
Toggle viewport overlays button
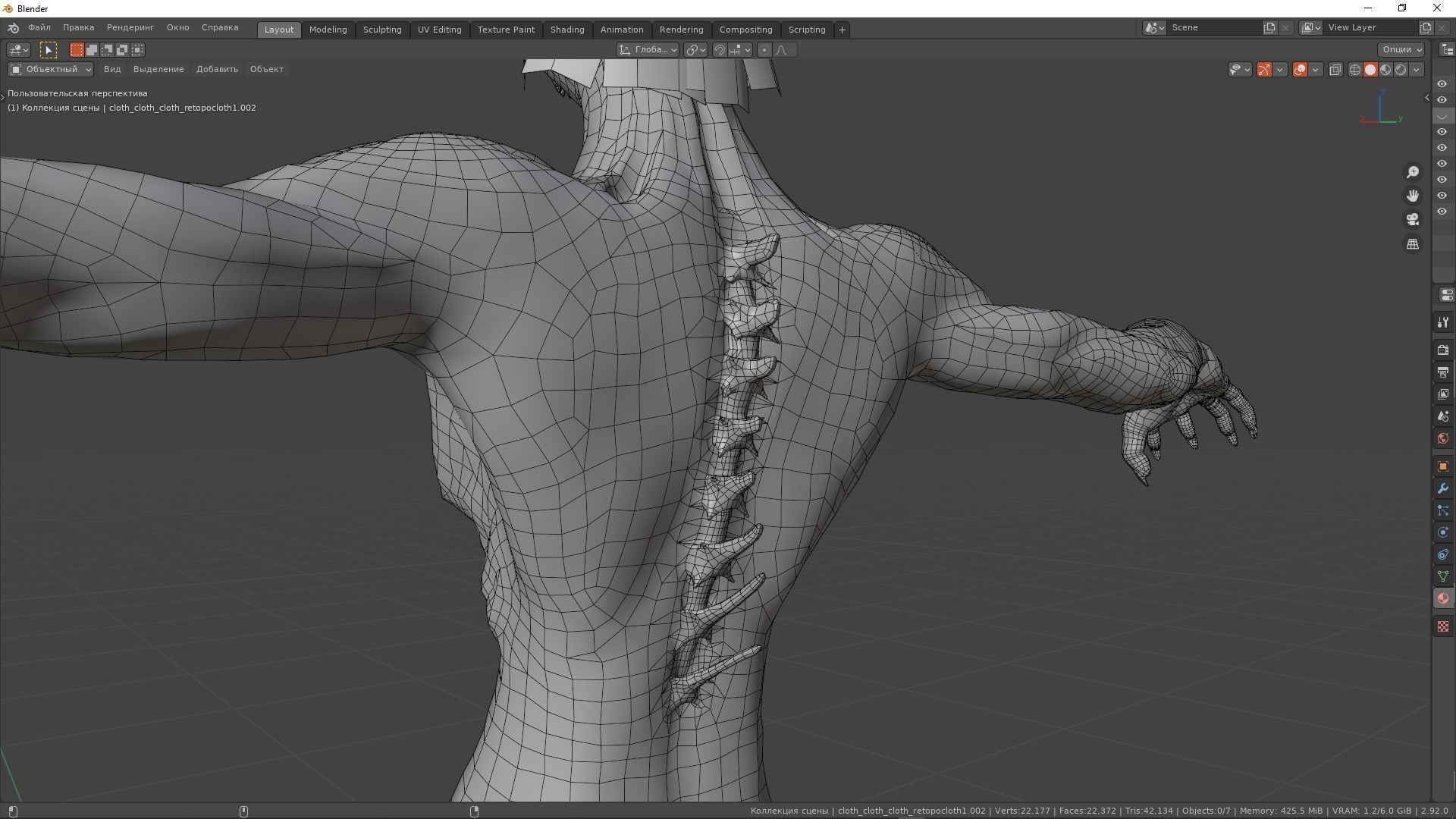coord(1300,70)
